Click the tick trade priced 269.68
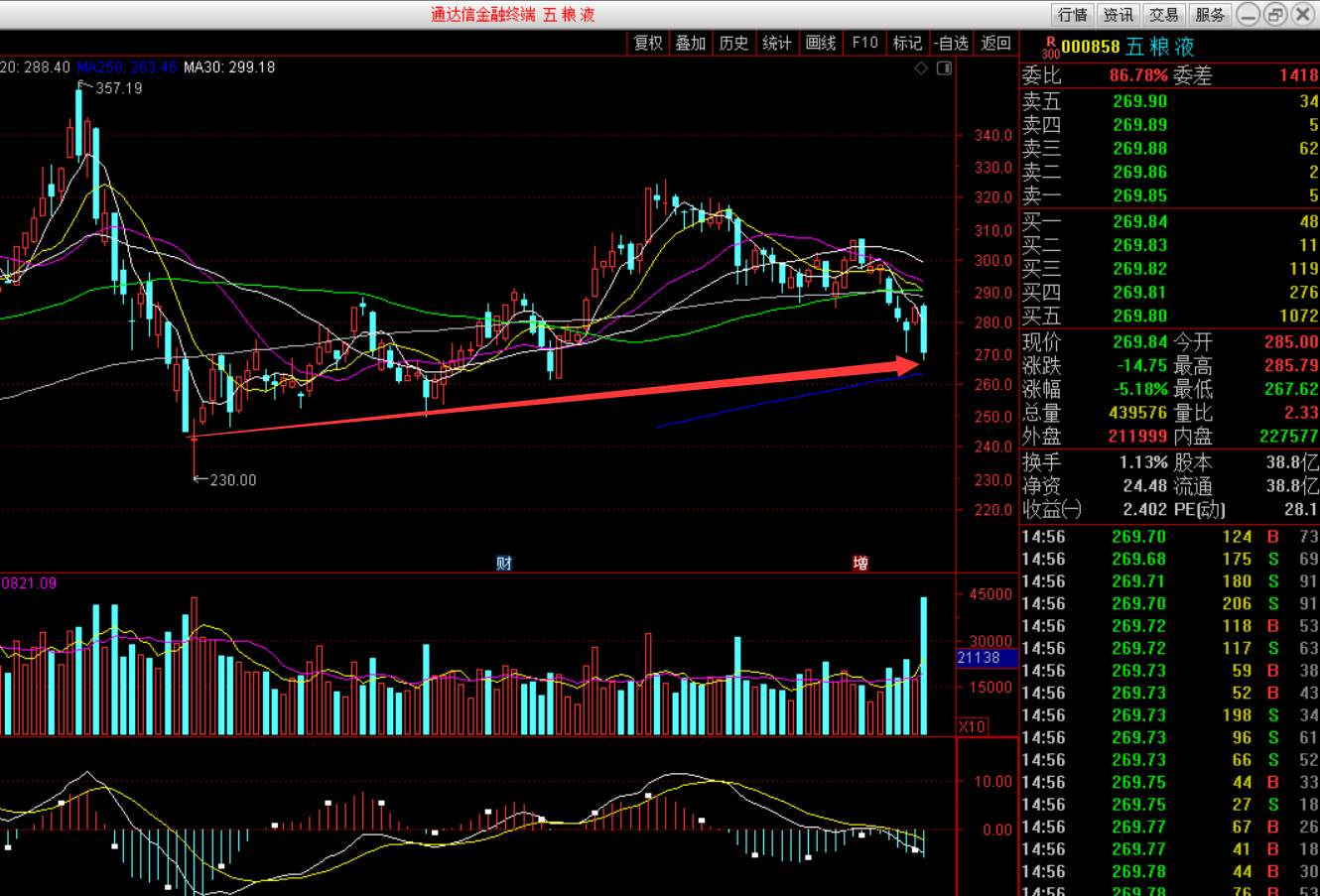 pos(1139,560)
